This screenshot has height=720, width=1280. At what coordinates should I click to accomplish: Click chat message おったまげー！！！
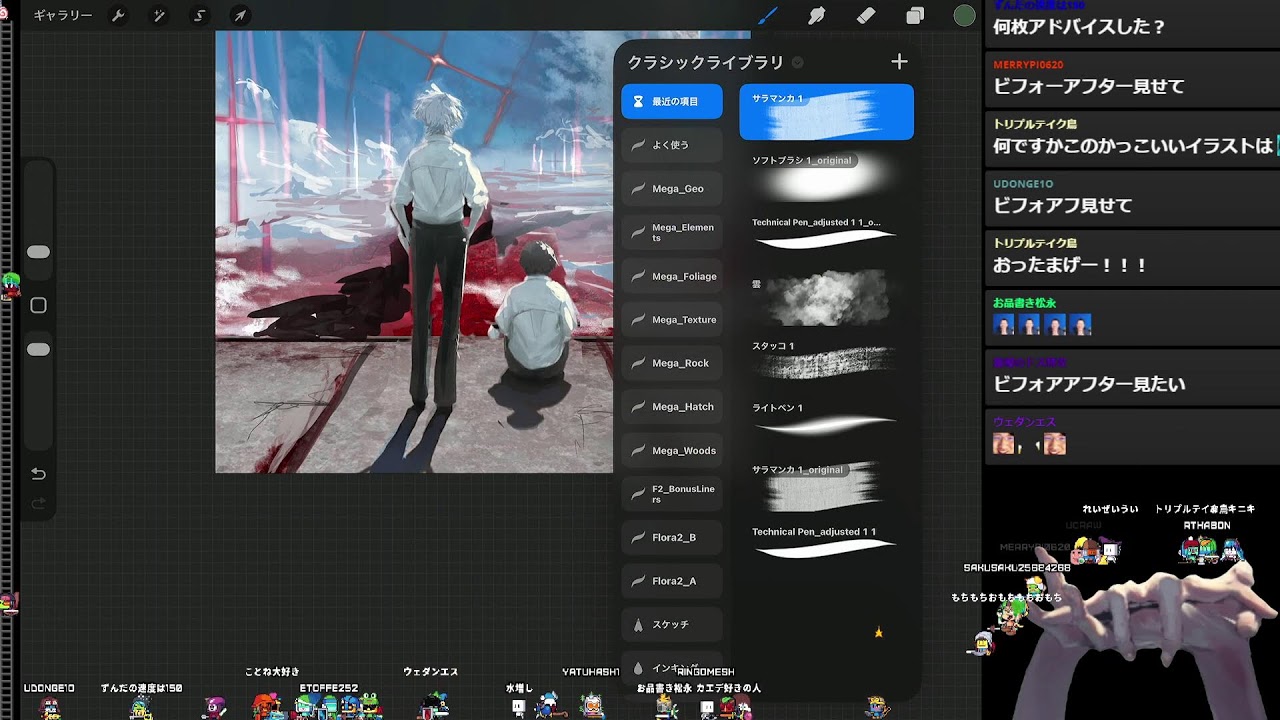(1070, 265)
